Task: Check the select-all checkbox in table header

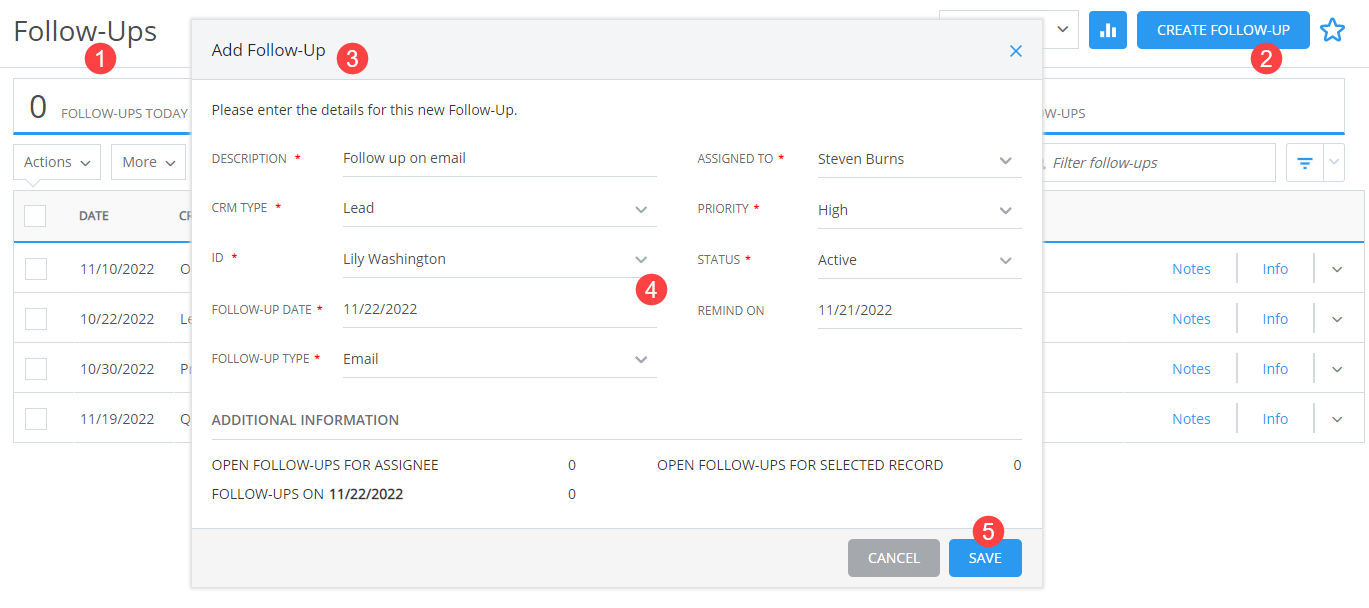Action: [35, 216]
